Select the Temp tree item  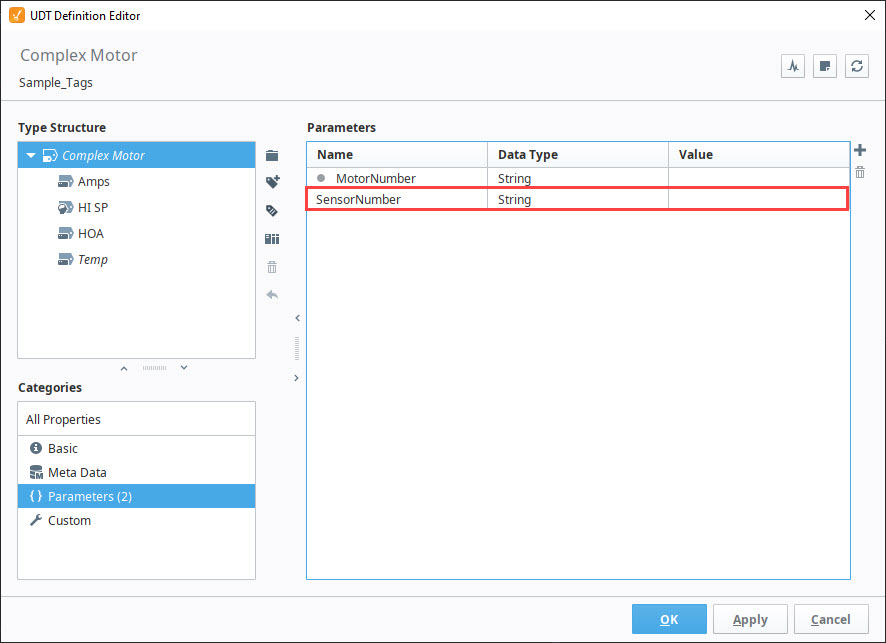[x=136, y=259]
